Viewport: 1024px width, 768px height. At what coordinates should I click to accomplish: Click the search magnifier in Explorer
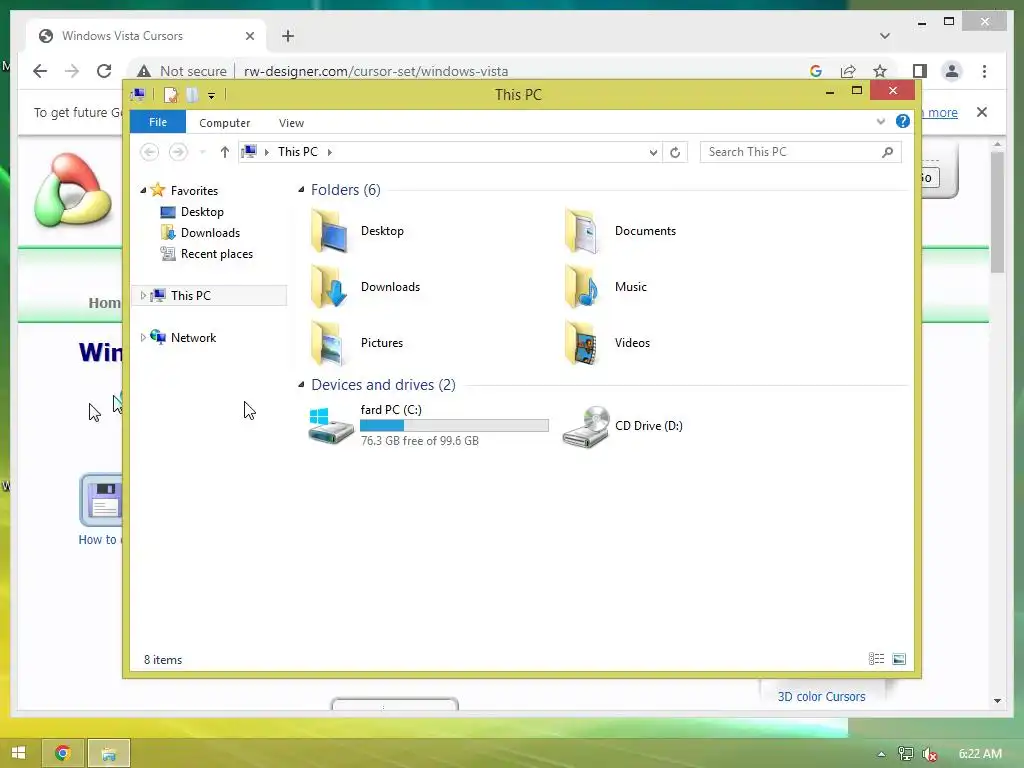point(887,152)
